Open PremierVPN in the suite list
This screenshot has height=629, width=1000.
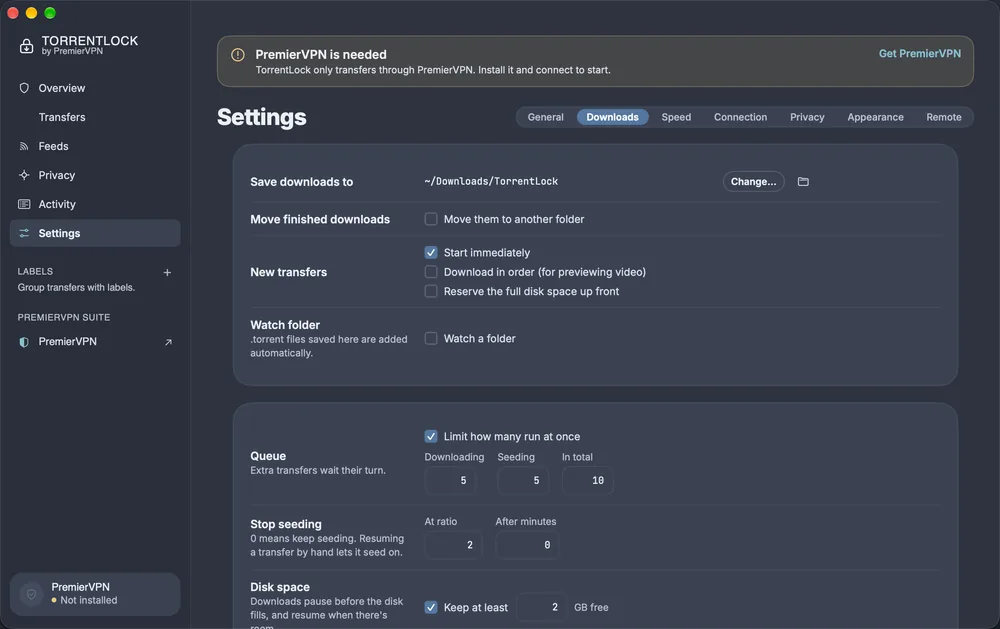coord(95,342)
